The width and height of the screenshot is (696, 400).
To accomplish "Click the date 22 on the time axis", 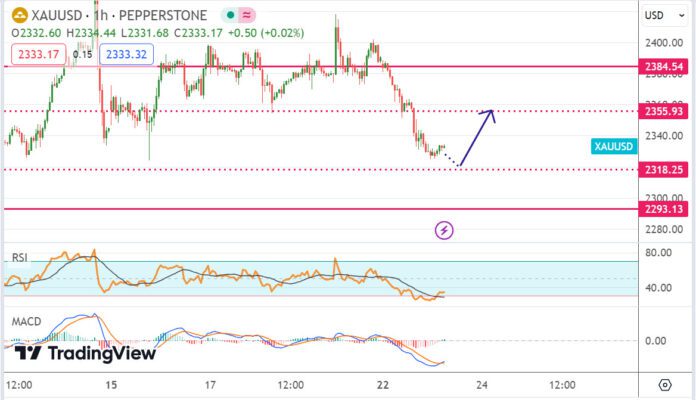I will click(x=385, y=384).
